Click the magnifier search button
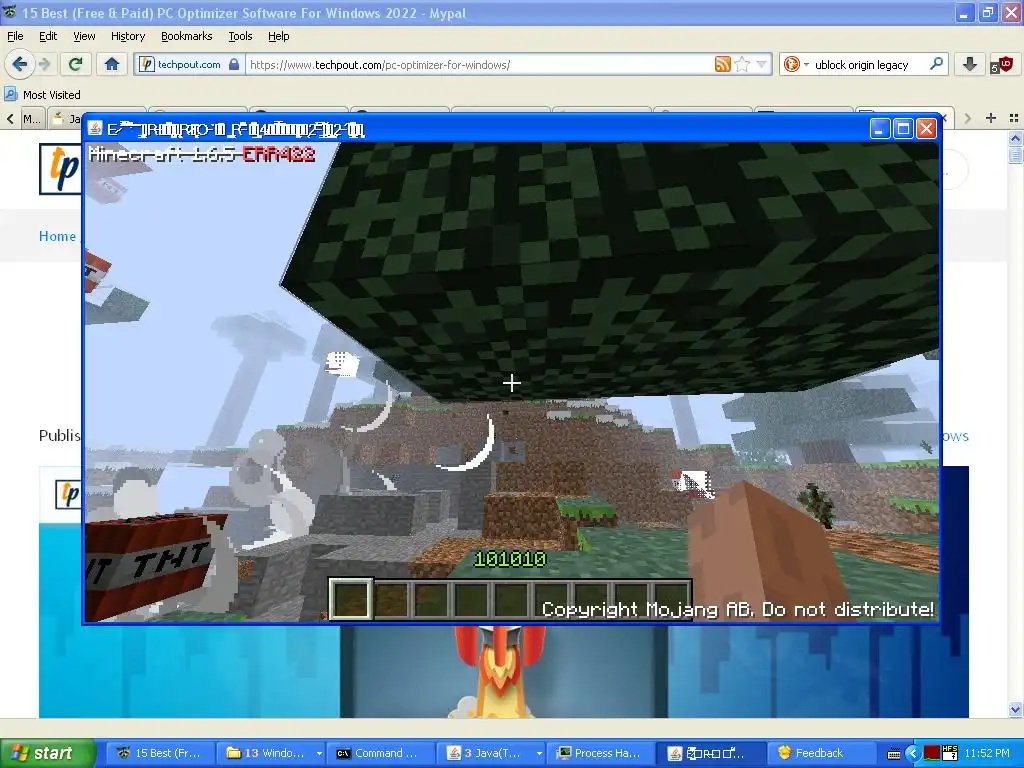This screenshot has width=1024, height=768. tap(936, 64)
